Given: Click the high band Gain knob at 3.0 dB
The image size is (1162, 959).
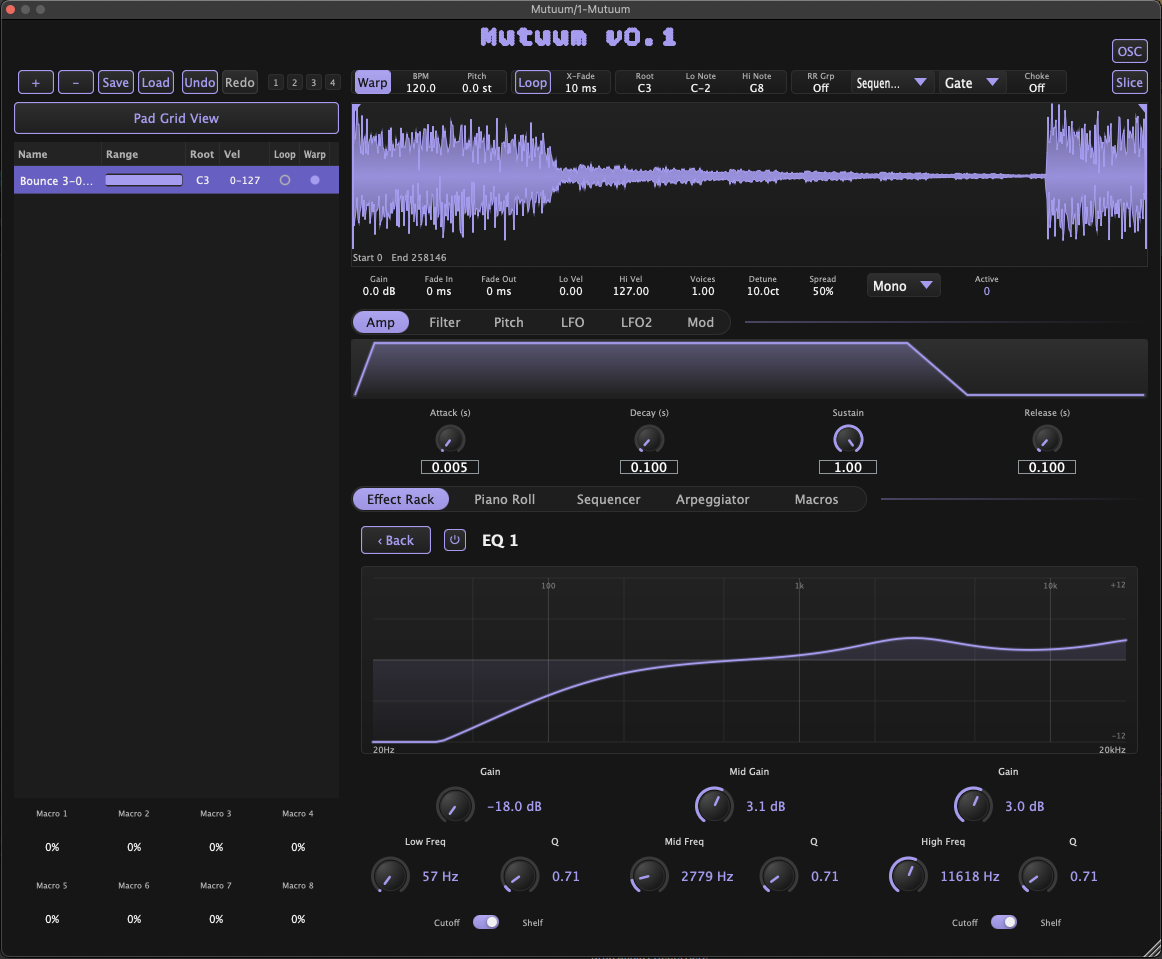Looking at the screenshot, I should 973,806.
